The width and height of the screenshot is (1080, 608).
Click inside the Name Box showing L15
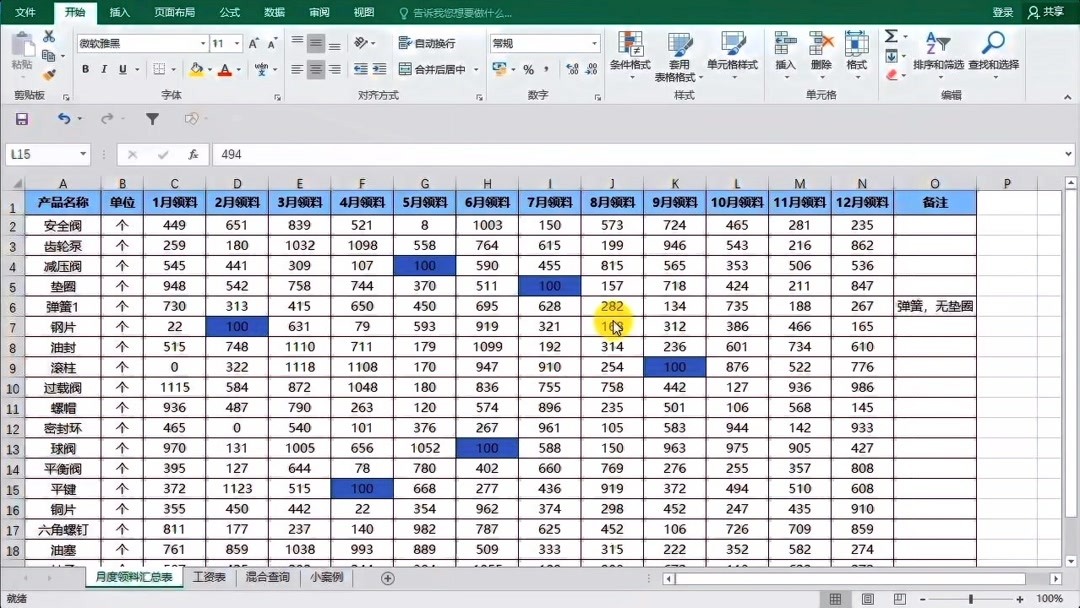tap(40, 154)
